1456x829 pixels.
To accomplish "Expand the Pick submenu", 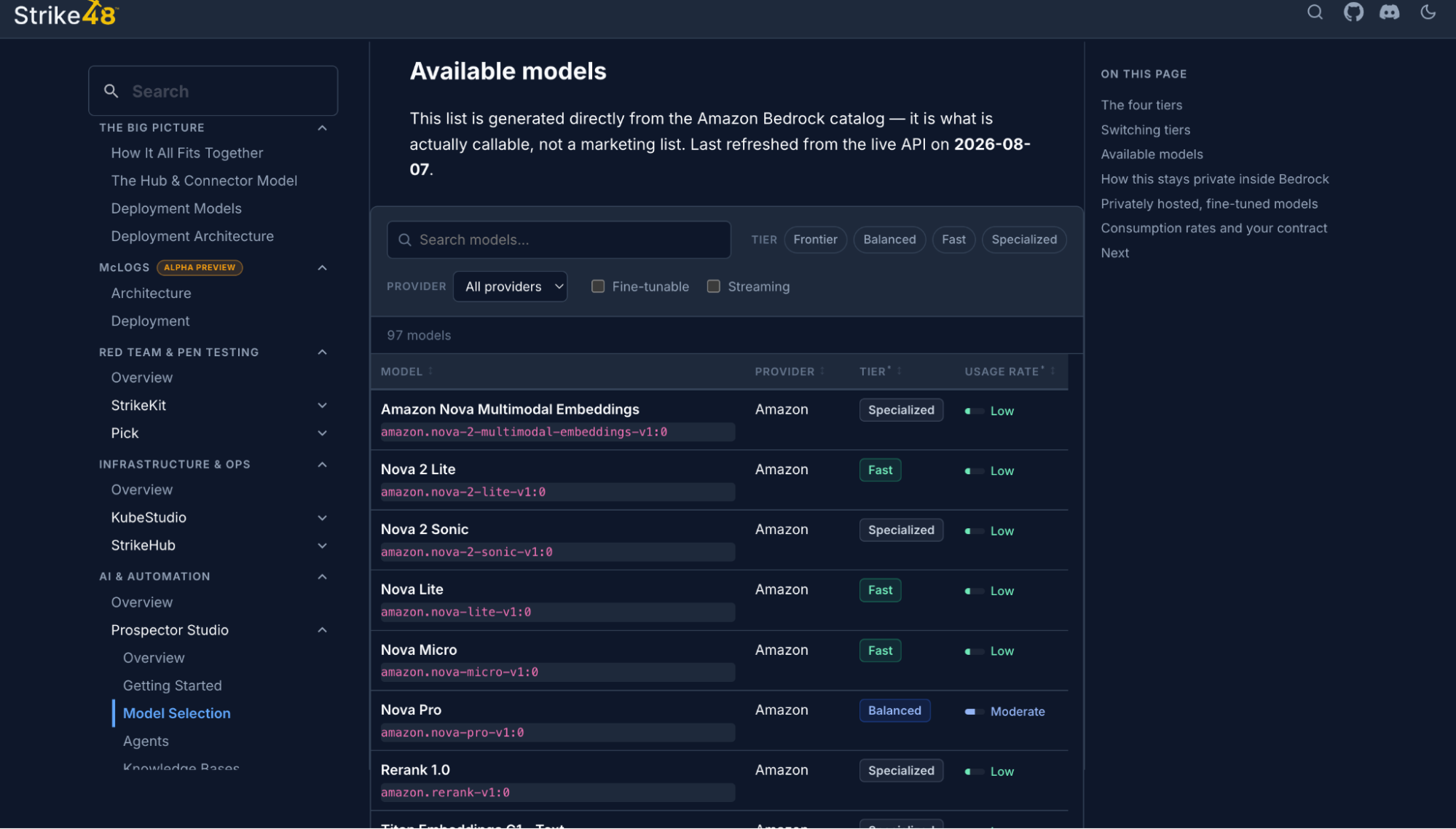I will [322, 433].
